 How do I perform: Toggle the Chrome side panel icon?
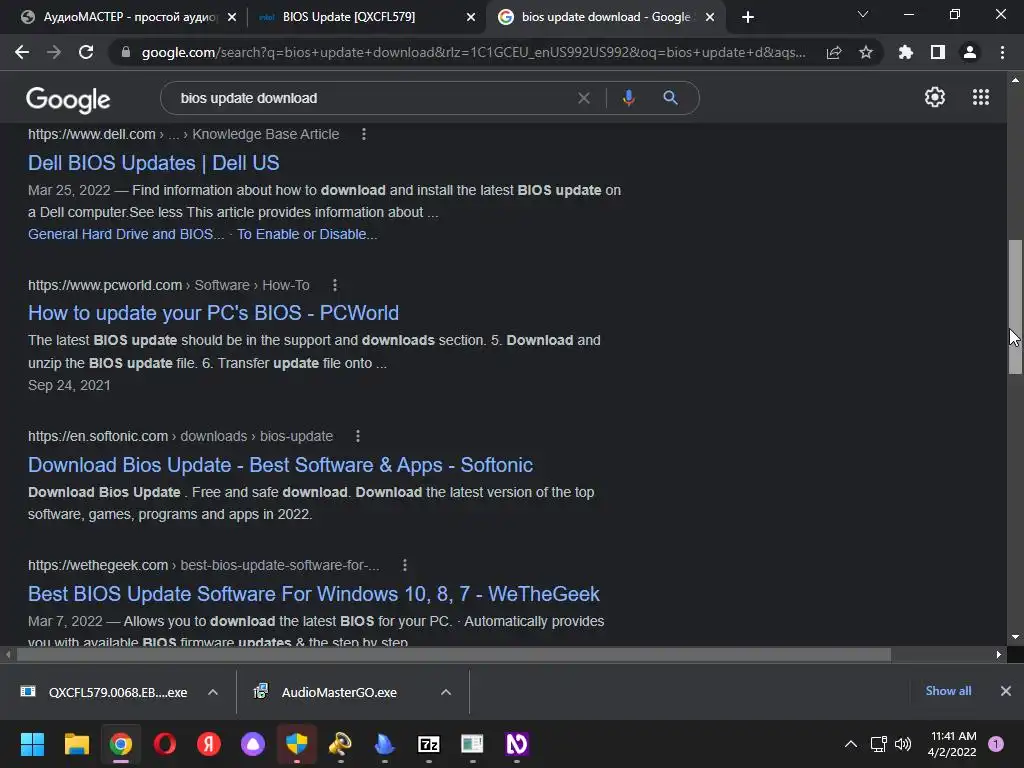(x=938, y=52)
